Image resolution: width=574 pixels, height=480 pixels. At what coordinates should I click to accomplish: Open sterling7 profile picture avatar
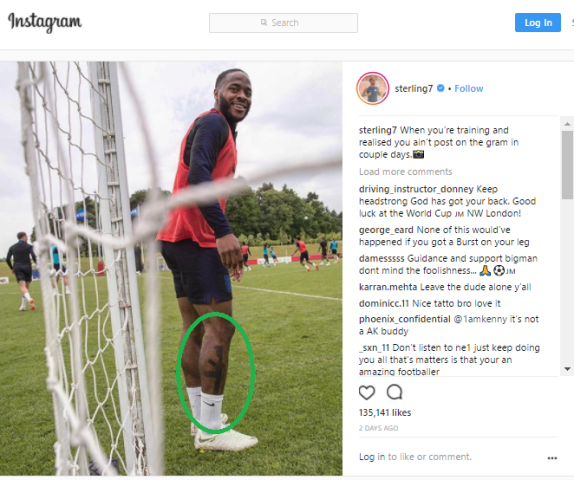click(x=373, y=88)
